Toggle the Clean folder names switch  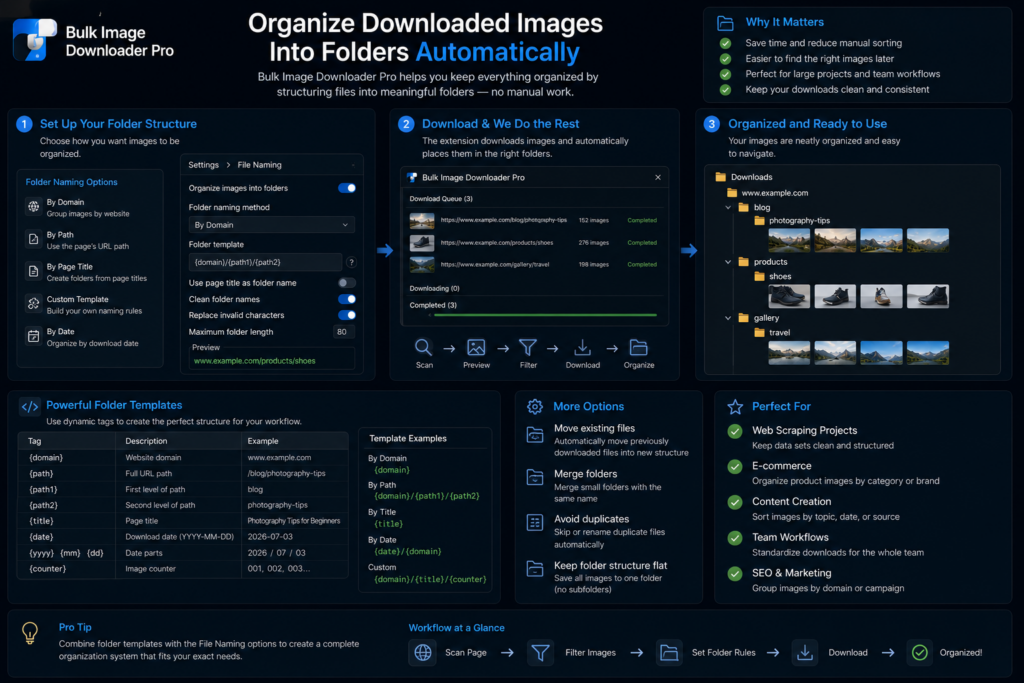tap(347, 299)
